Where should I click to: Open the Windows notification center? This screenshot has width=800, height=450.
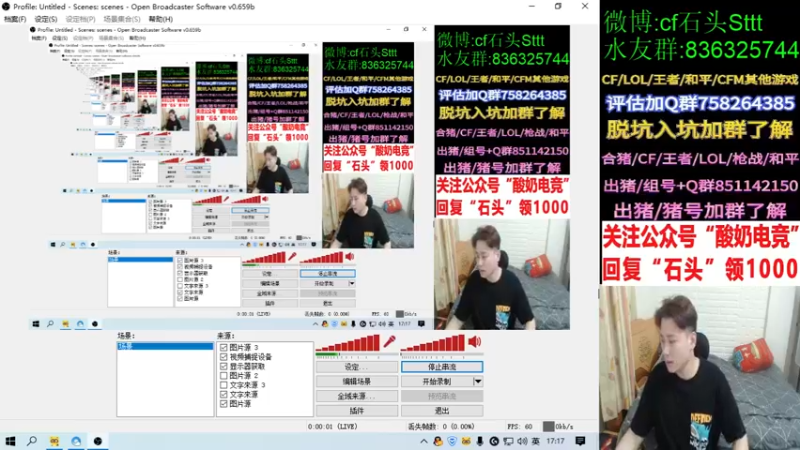[x=580, y=441]
